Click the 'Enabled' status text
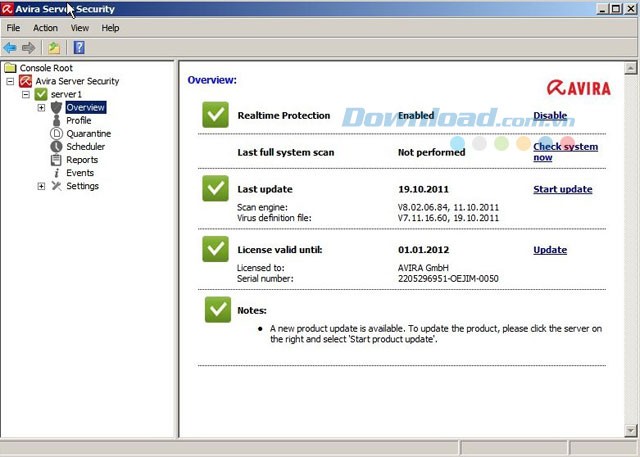This screenshot has width=640, height=457. pyautogui.click(x=416, y=115)
